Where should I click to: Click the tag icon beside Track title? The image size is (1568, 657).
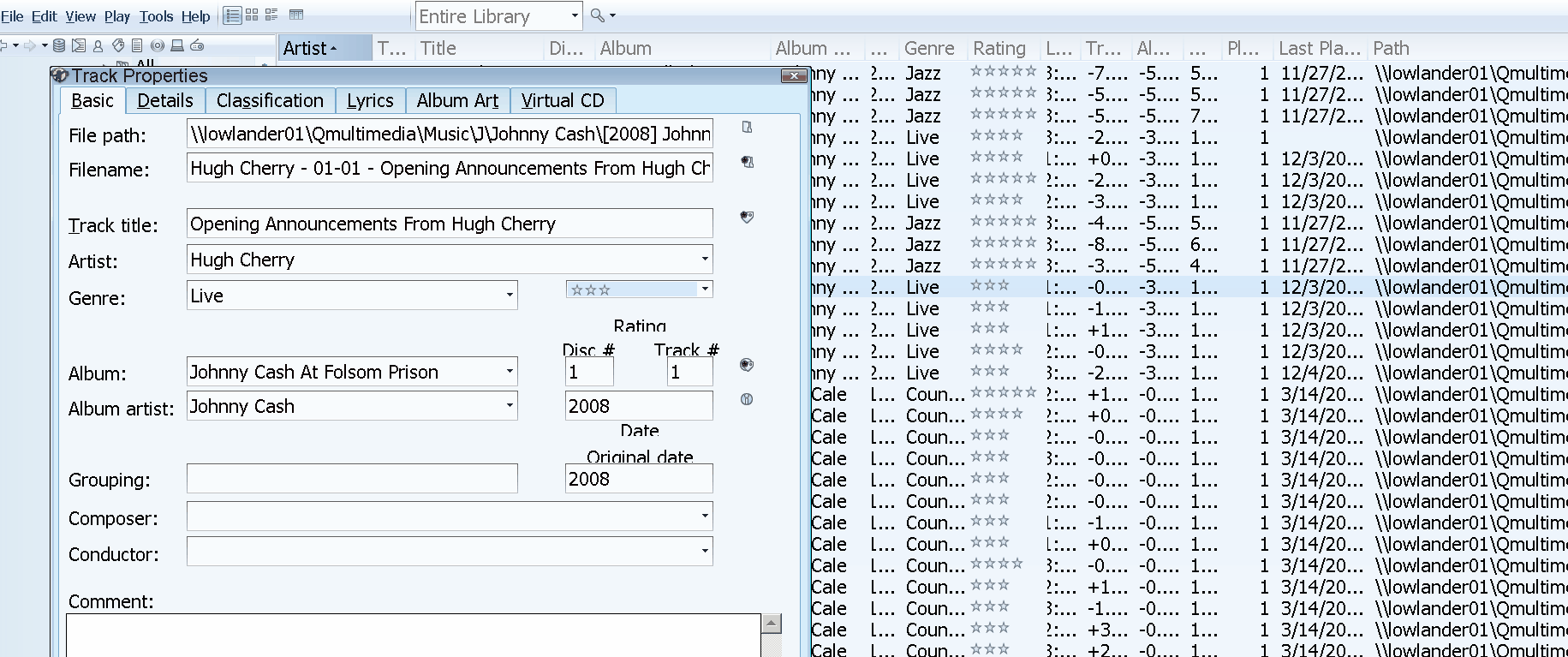point(747,217)
